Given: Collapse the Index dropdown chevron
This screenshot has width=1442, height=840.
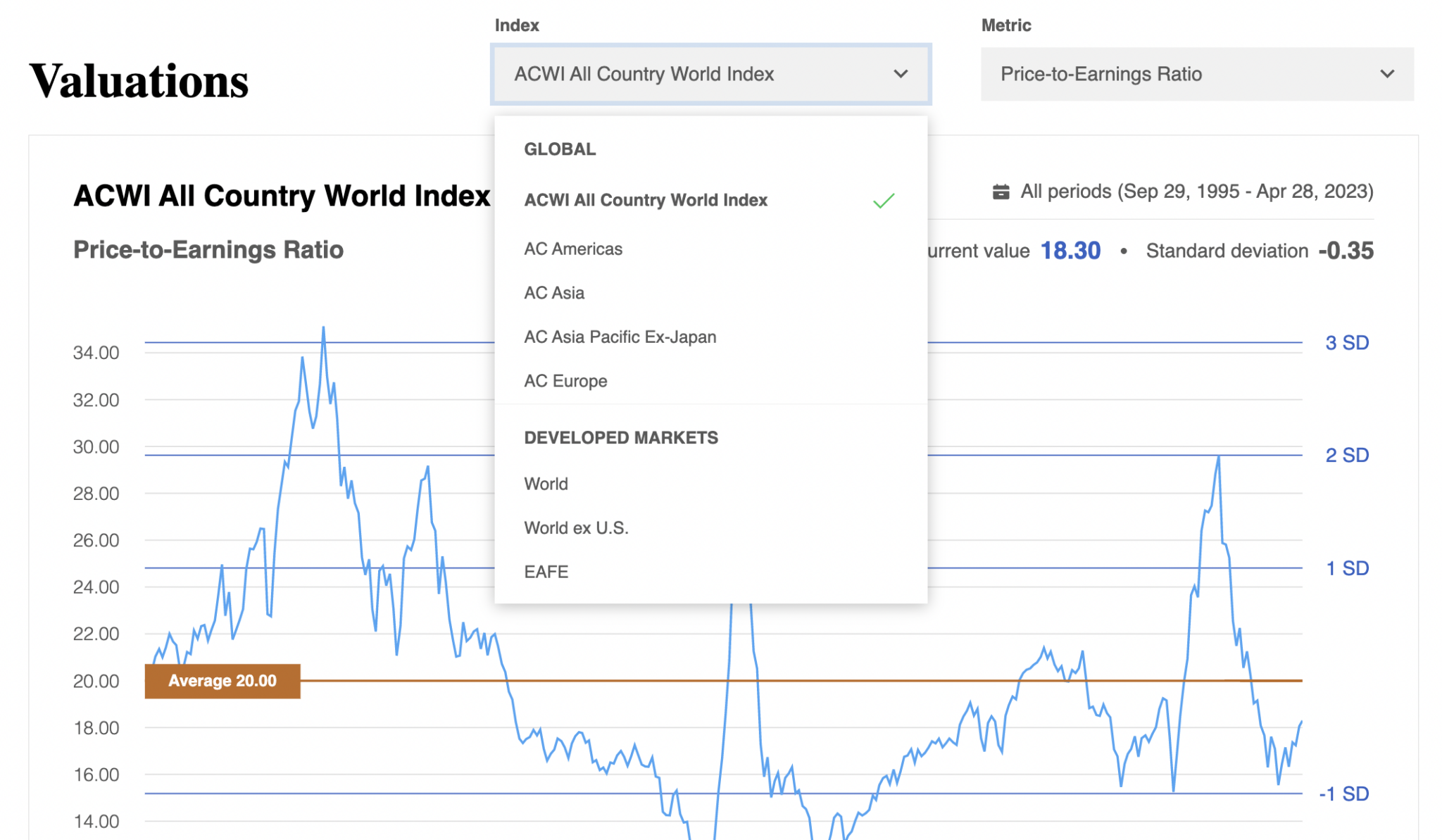Looking at the screenshot, I should 900,74.
